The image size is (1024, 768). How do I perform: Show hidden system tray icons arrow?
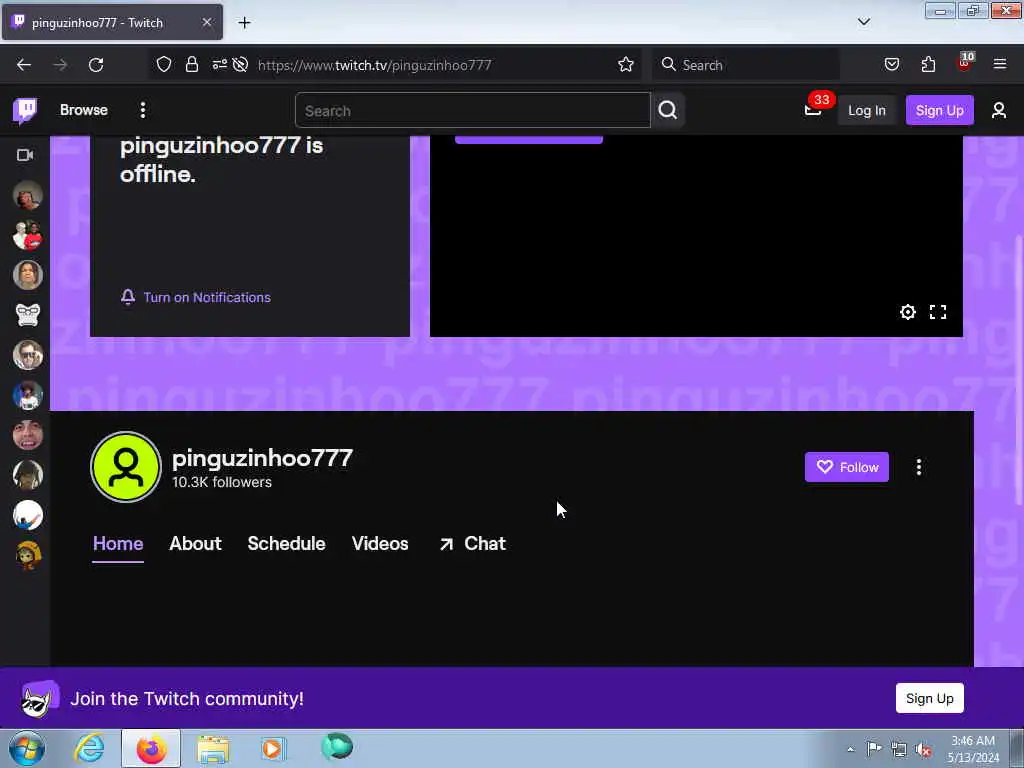click(x=850, y=749)
